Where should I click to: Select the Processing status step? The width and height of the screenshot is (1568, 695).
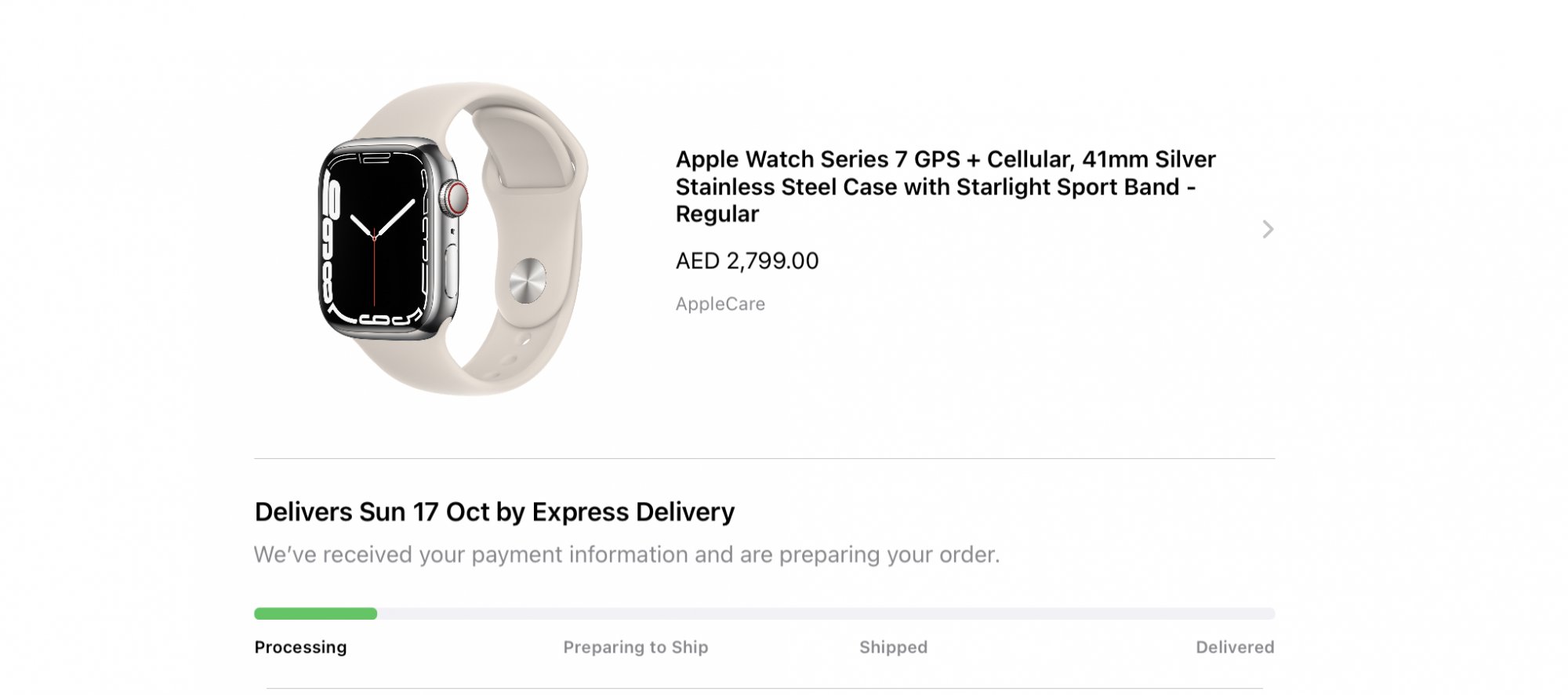300,647
